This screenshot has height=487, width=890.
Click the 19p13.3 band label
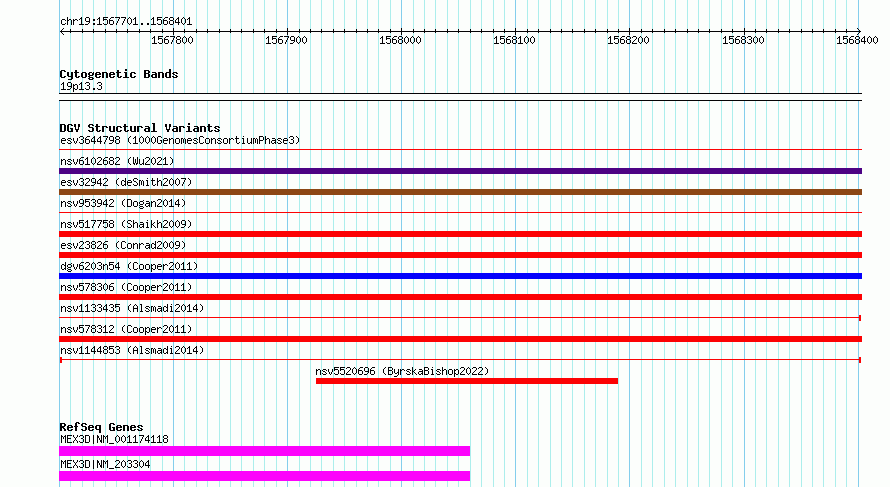(81, 87)
